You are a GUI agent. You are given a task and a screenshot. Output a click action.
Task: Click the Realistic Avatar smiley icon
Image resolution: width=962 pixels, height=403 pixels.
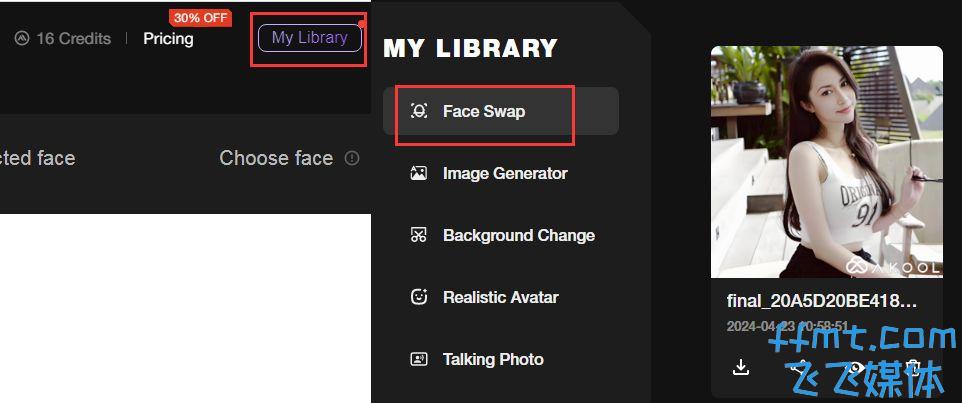(x=418, y=297)
